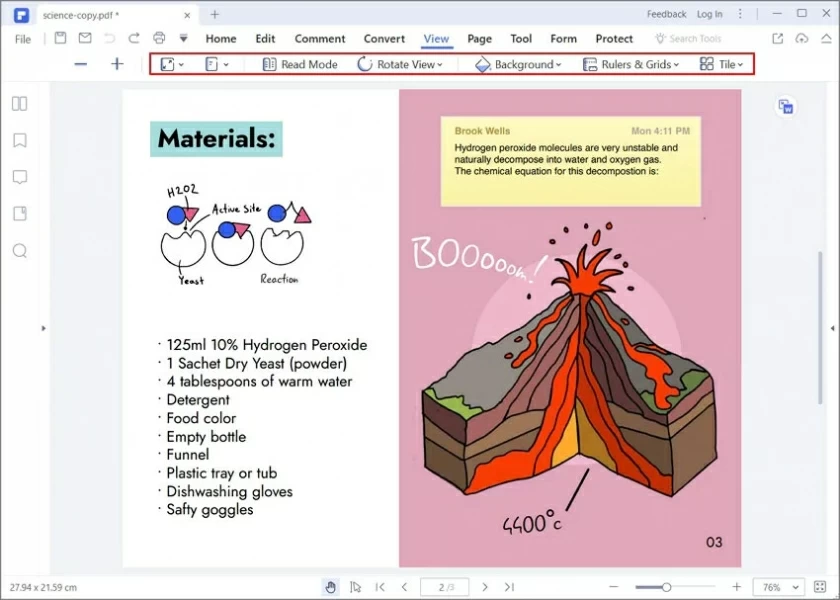Click the Log In button
840x600 pixels.
point(709,14)
